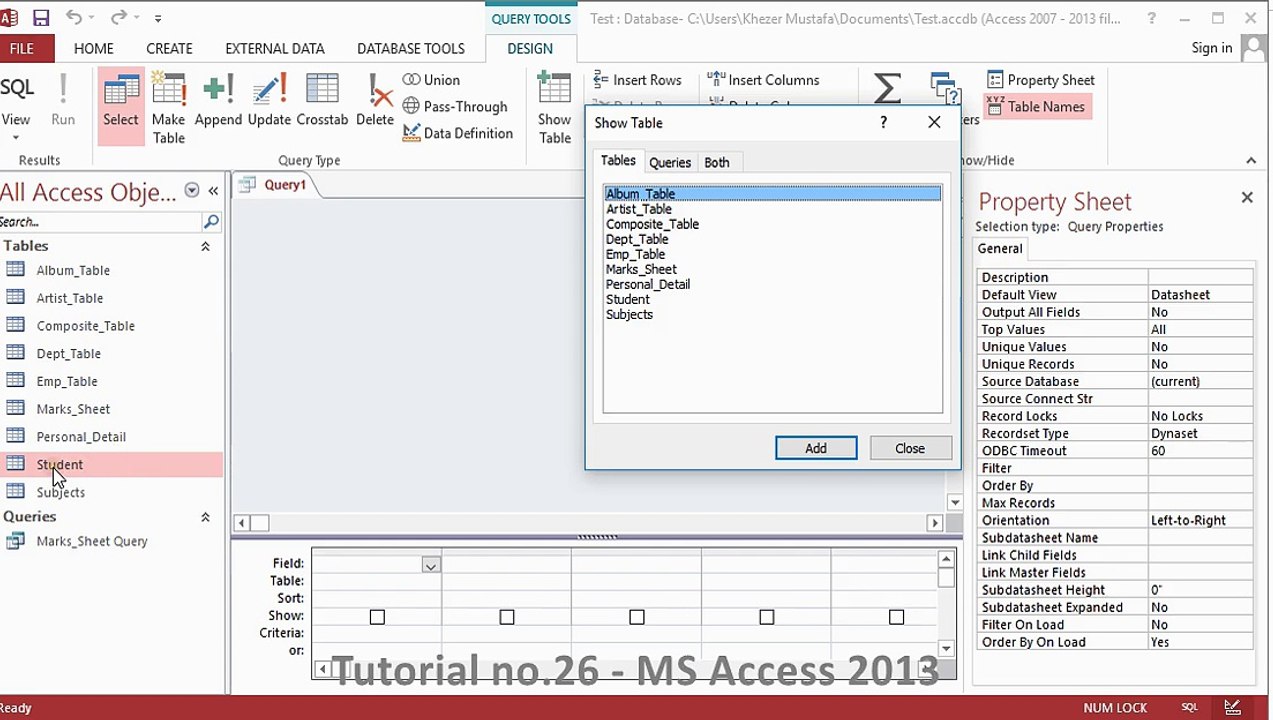Click the search magnifier in navigation pane
1273x720 pixels.
coord(211,222)
